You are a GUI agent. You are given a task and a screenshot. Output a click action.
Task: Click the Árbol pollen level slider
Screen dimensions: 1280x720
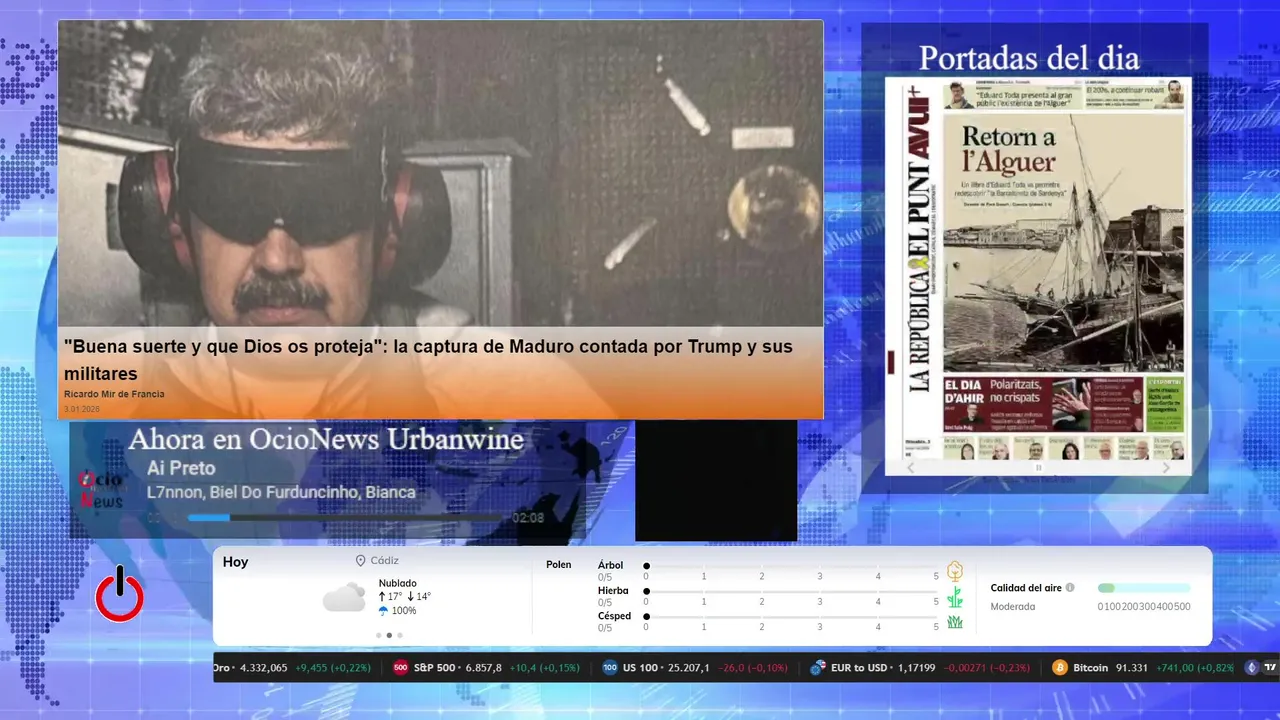791,566
